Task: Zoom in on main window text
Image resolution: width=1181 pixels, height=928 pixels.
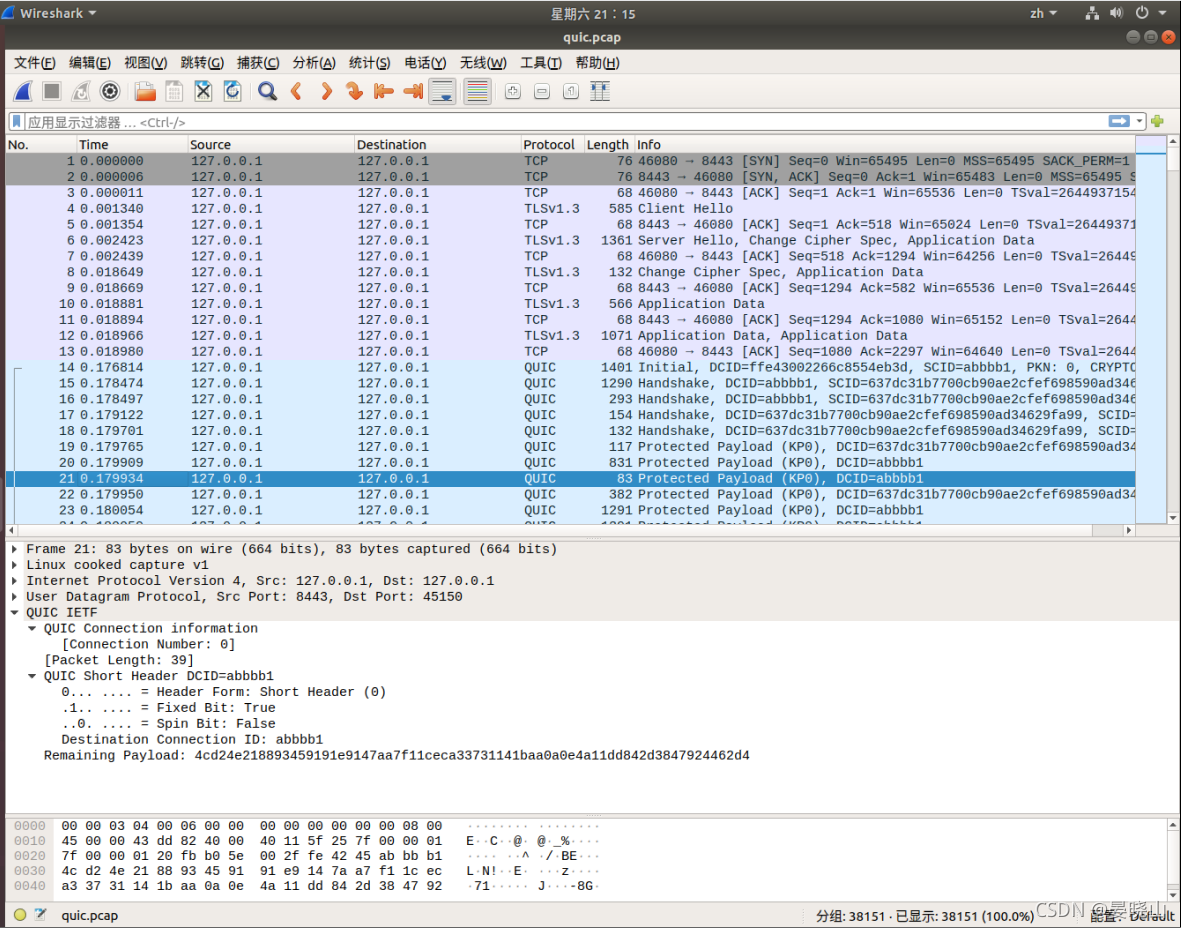Action: tap(513, 92)
